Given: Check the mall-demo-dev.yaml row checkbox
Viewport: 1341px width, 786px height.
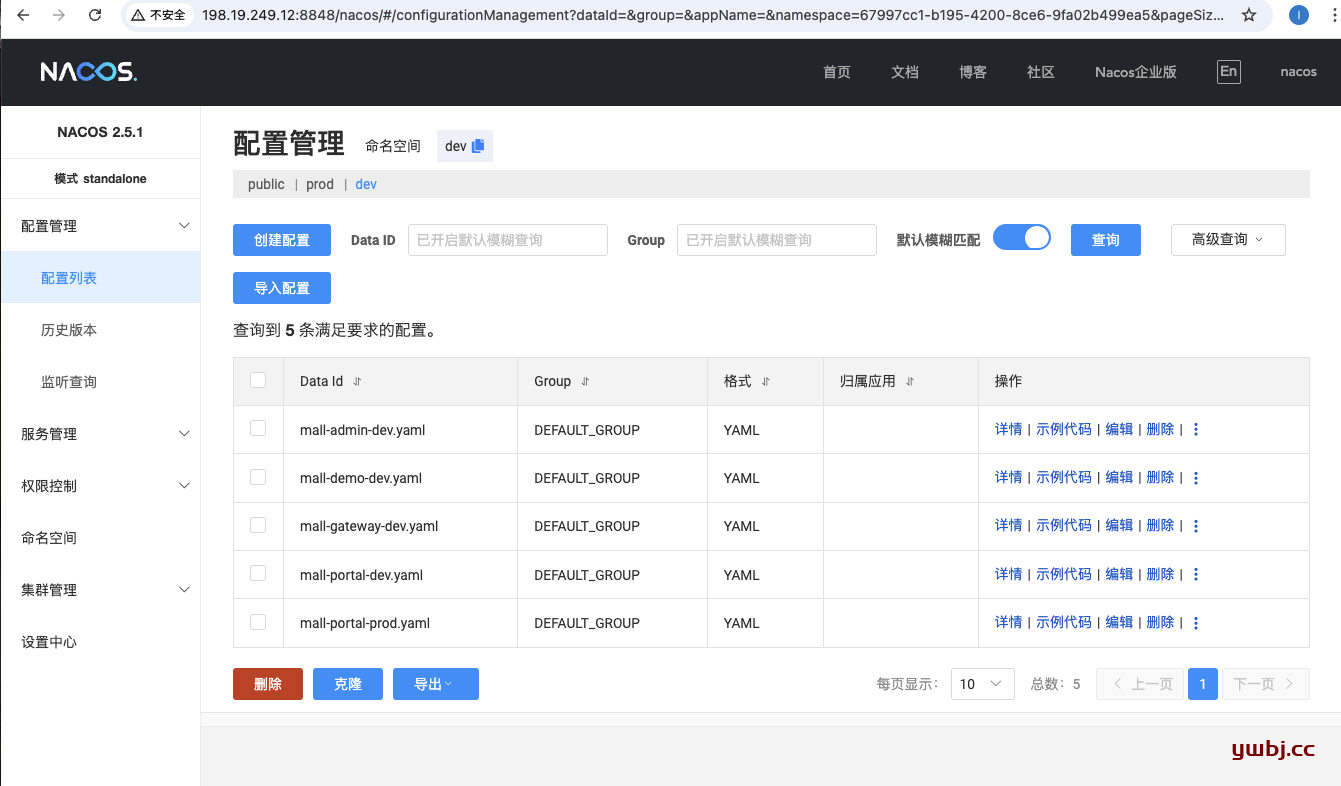Looking at the screenshot, I should coord(258,476).
